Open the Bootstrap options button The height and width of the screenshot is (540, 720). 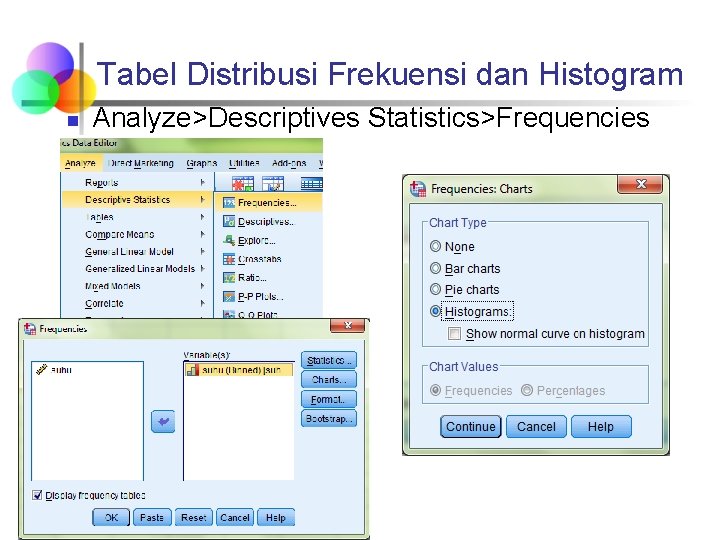[329, 419]
